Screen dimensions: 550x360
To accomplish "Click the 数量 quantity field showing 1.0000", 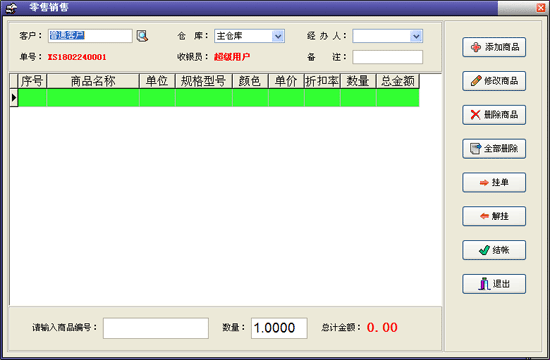I will click(x=279, y=328).
